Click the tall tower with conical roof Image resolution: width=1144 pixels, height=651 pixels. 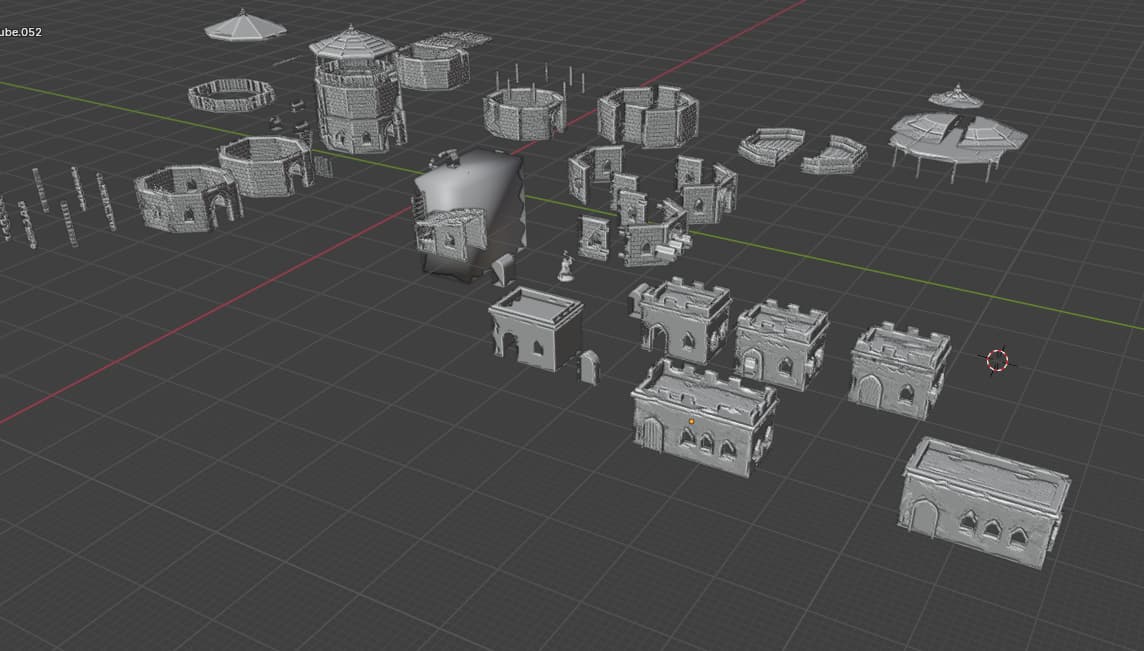click(x=356, y=95)
